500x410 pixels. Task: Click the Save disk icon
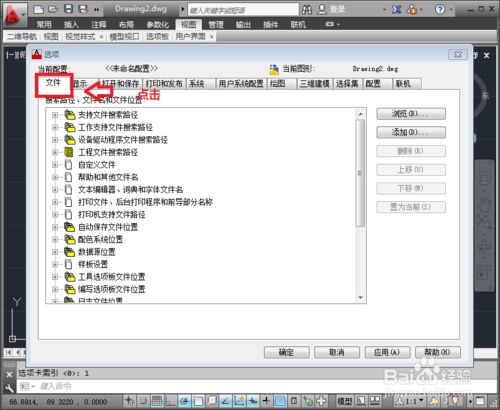pos(68,9)
